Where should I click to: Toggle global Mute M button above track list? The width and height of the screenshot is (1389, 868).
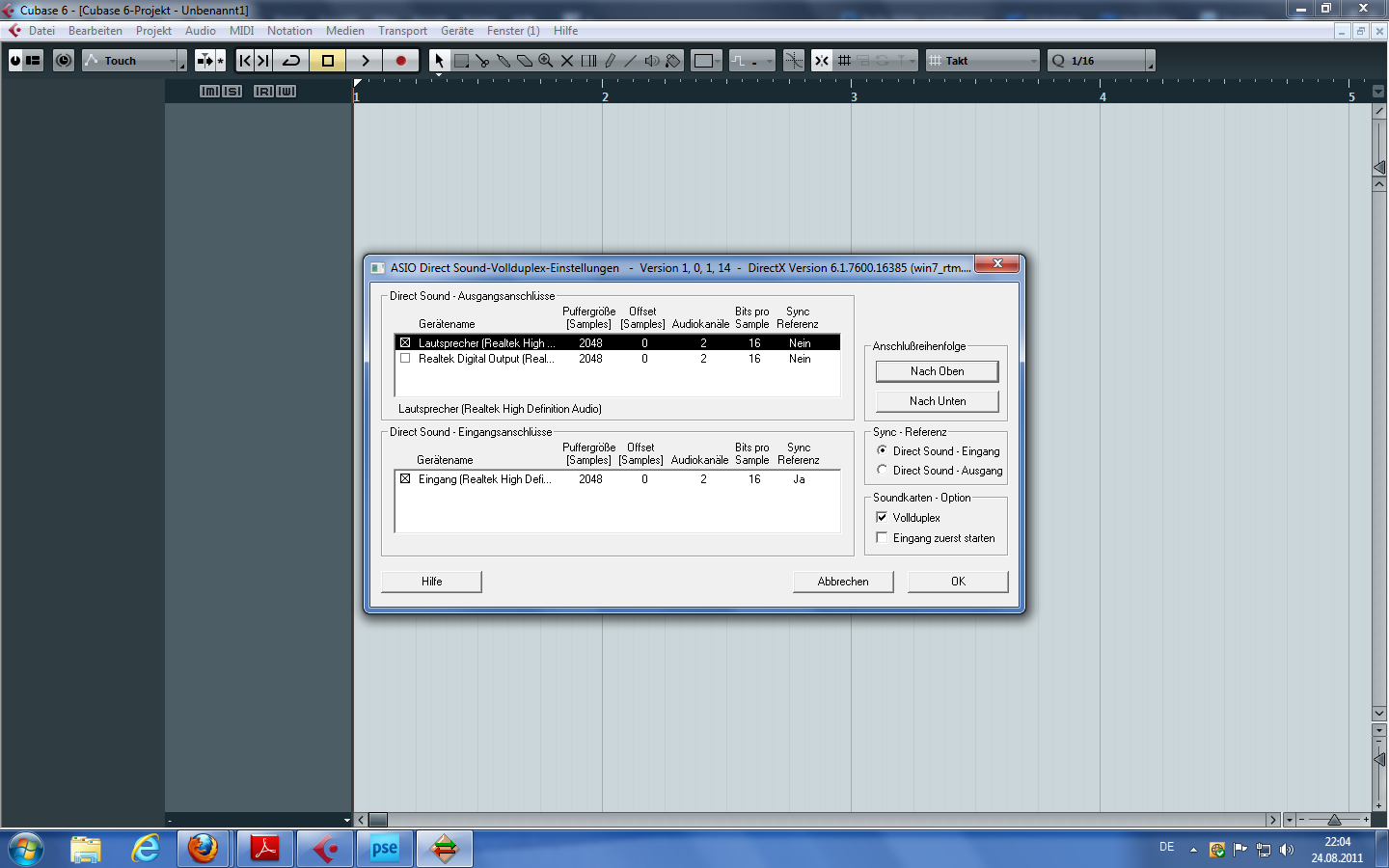click(209, 91)
